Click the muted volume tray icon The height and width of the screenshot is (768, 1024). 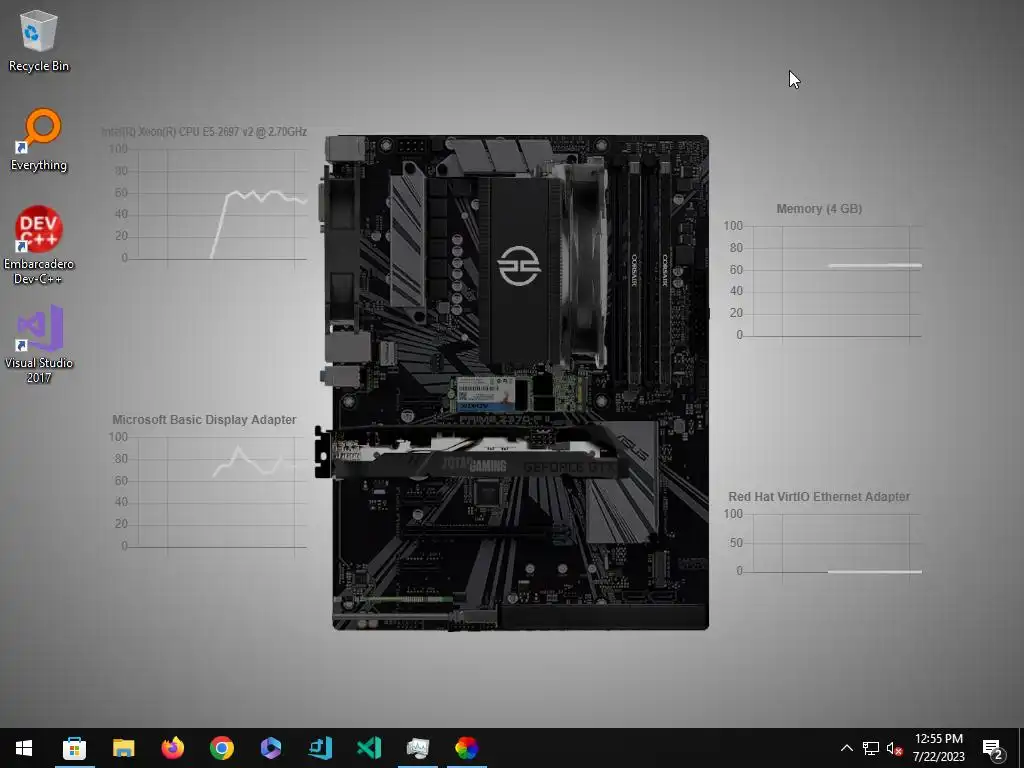tap(895, 748)
